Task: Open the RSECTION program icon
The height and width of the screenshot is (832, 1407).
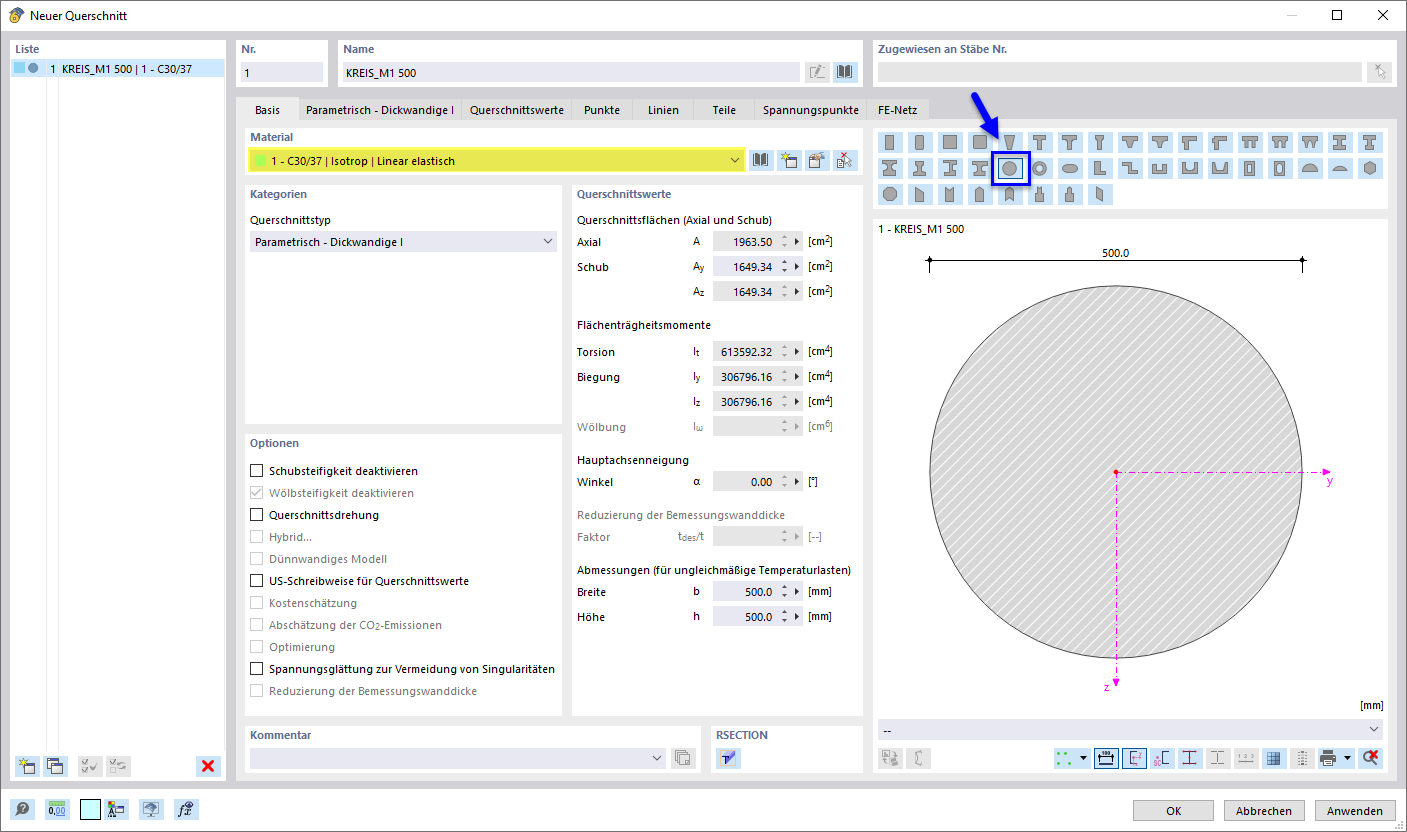Action: 728,758
